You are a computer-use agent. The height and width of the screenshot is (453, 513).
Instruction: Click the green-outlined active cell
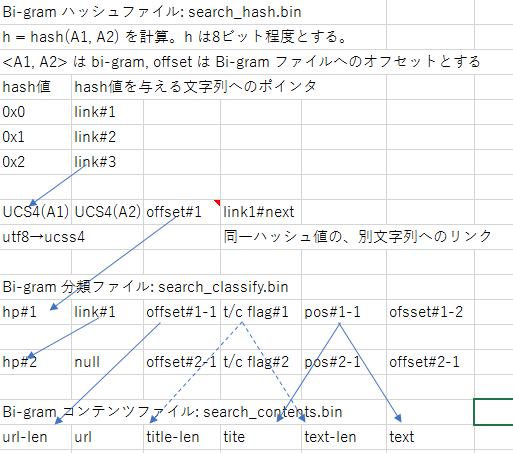[x=494, y=412]
